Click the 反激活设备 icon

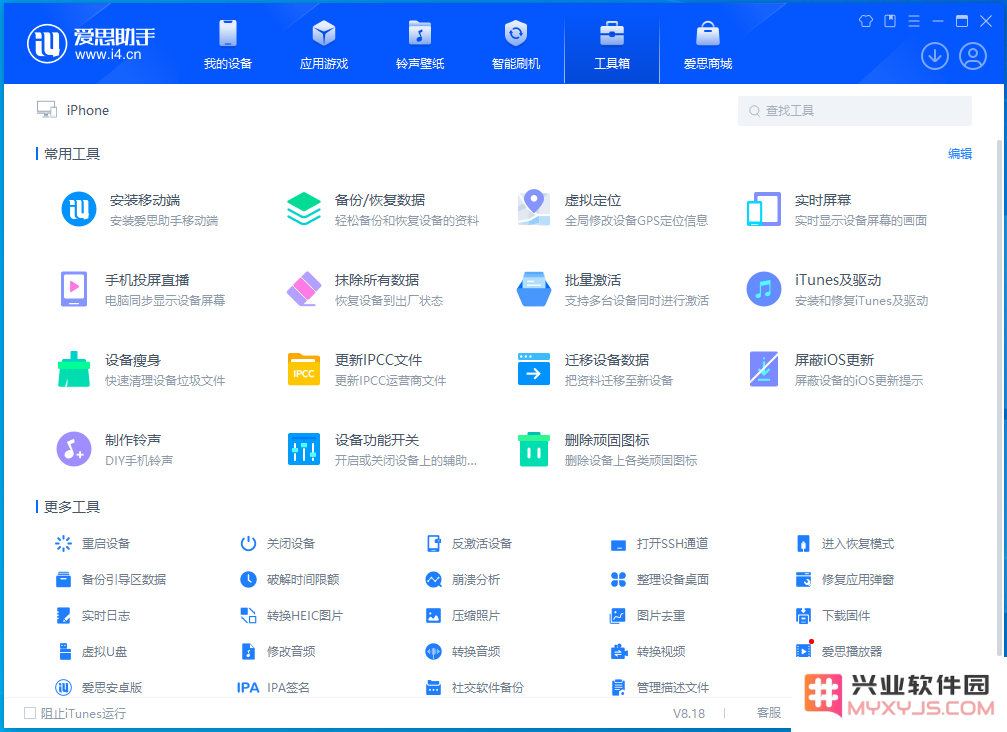[433, 544]
